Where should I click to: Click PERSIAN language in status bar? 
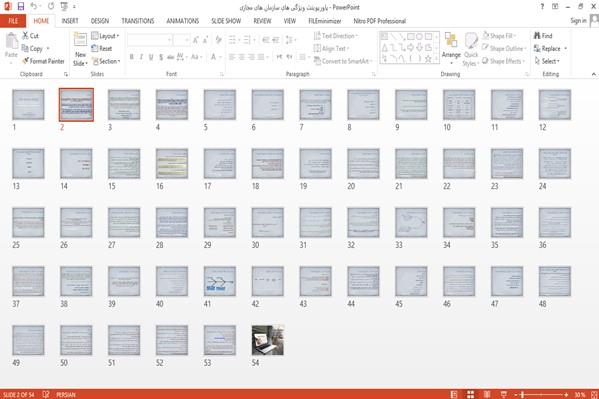(66, 395)
